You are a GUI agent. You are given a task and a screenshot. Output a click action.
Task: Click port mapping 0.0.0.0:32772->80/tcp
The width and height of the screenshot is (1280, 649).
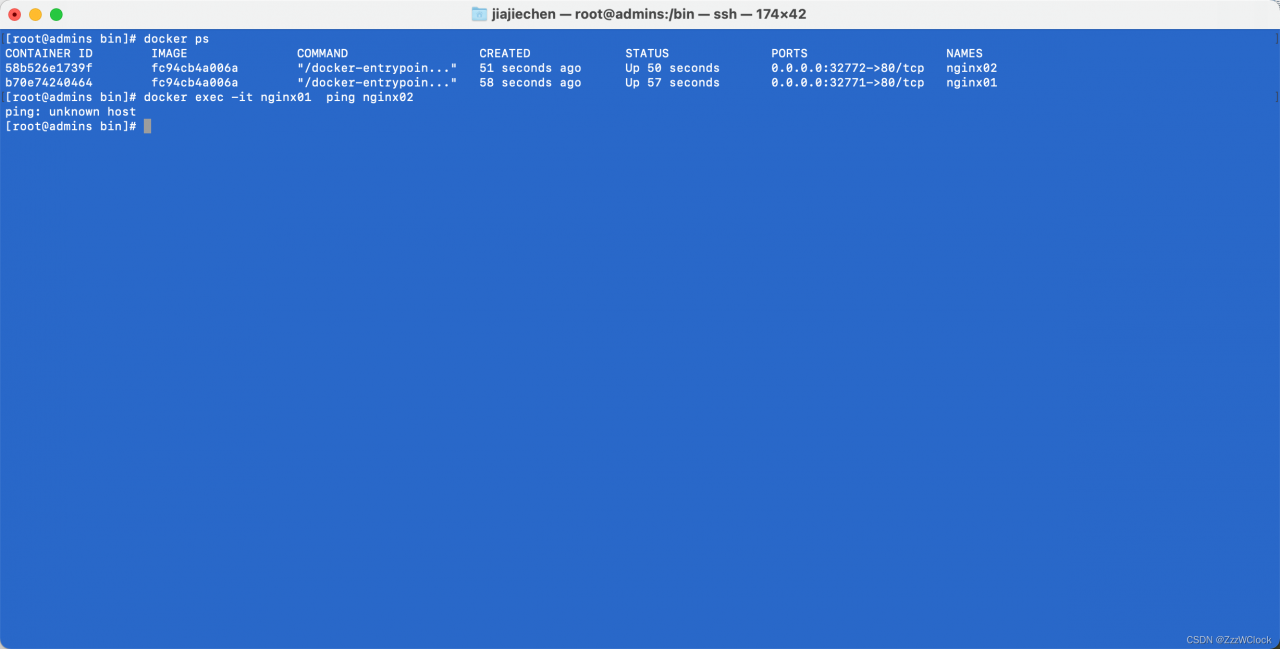click(848, 68)
